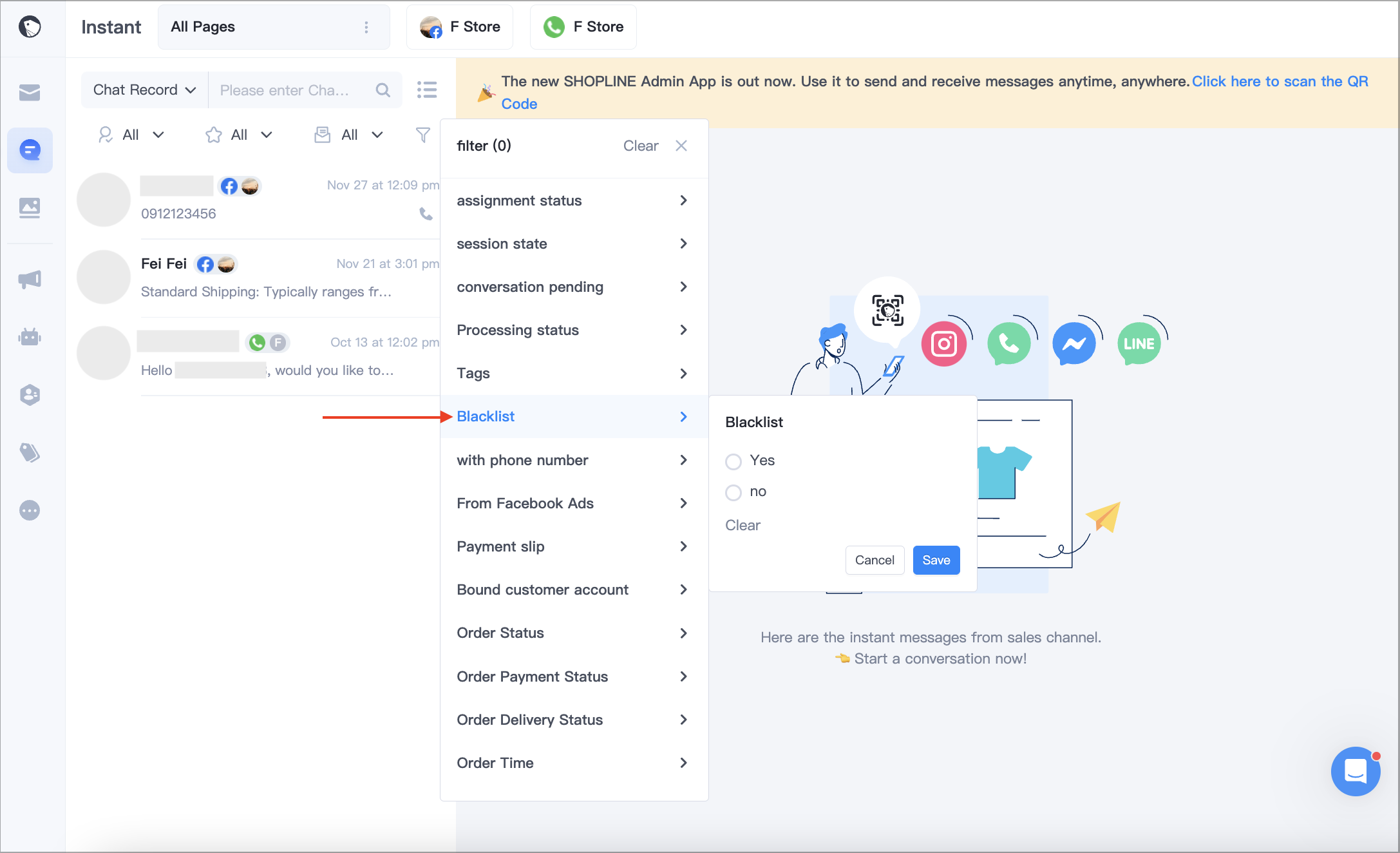
Task: Click the All Pages three-dot menu
Action: click(366, 27)
